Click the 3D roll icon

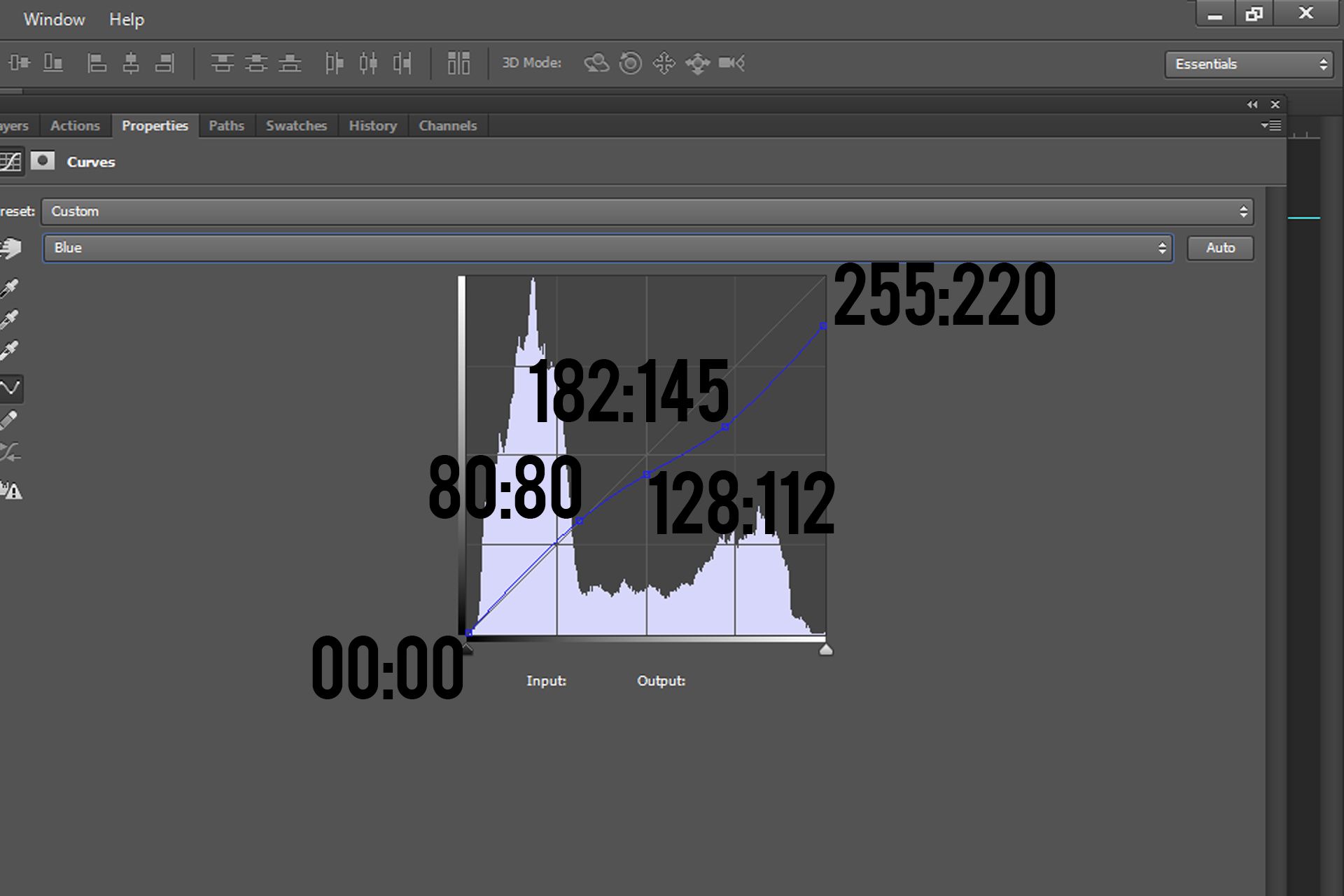pos(630,63)
